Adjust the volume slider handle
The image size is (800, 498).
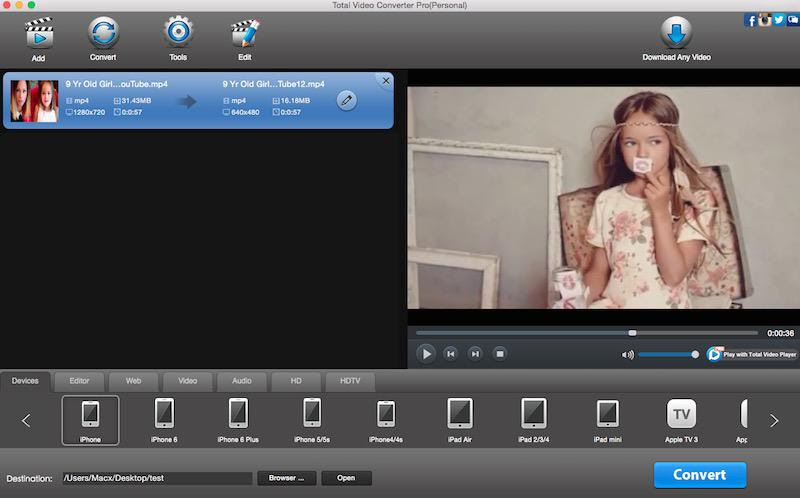click(x=695, y=354)
